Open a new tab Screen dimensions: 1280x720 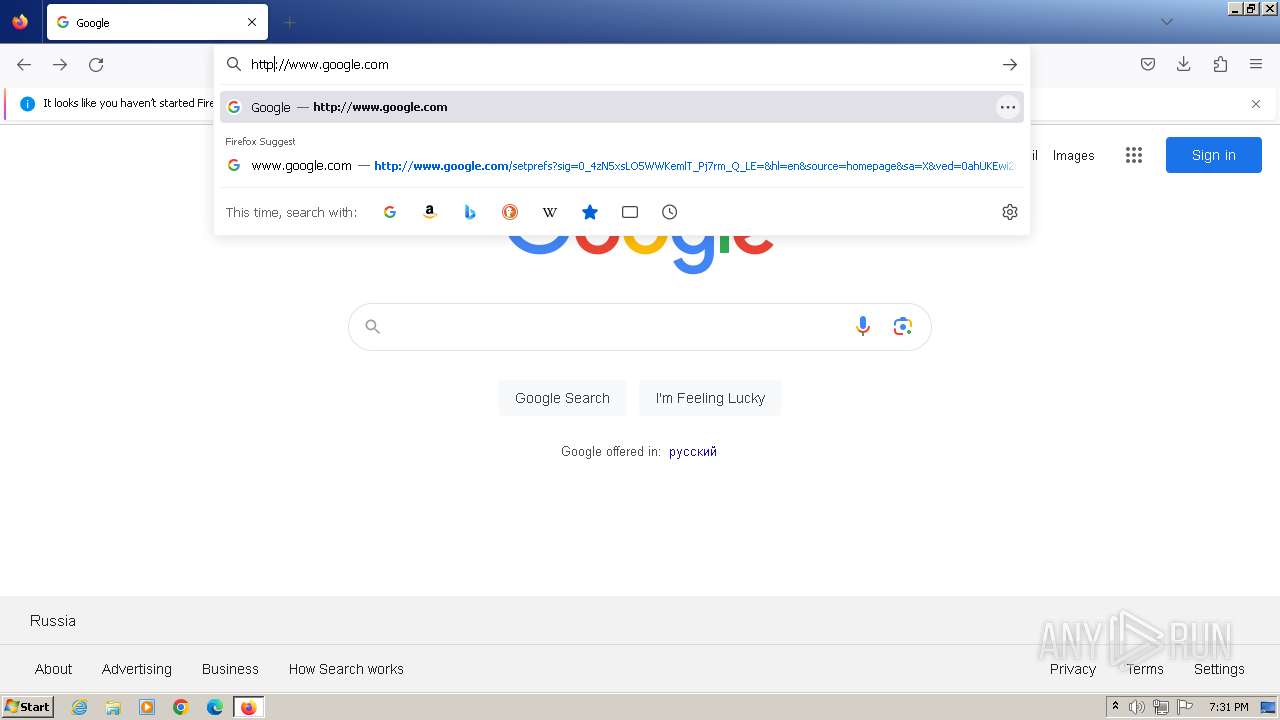tap(289, 22)
